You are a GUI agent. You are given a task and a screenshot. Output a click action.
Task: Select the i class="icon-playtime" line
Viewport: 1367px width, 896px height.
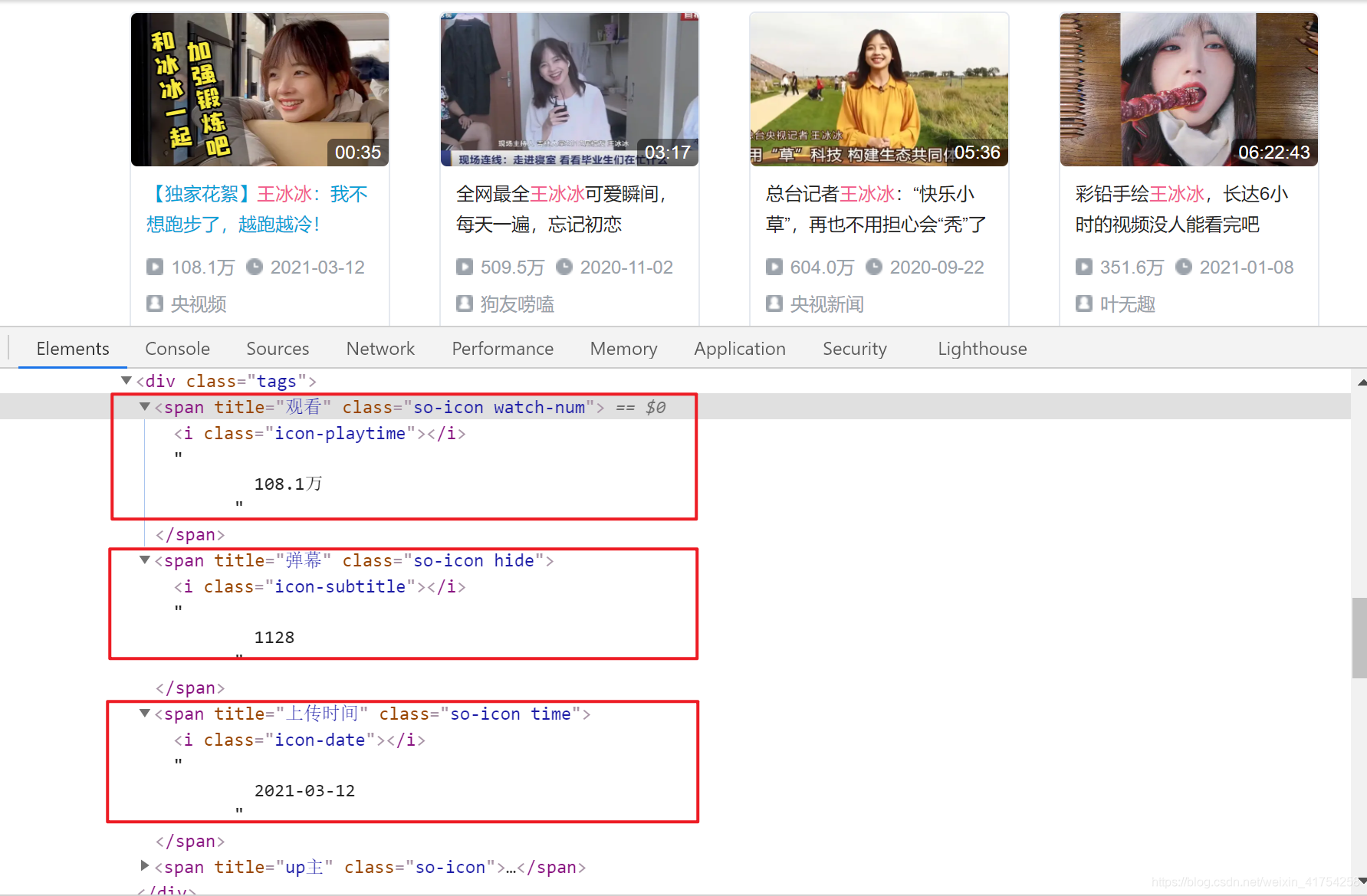pos(320,433)
